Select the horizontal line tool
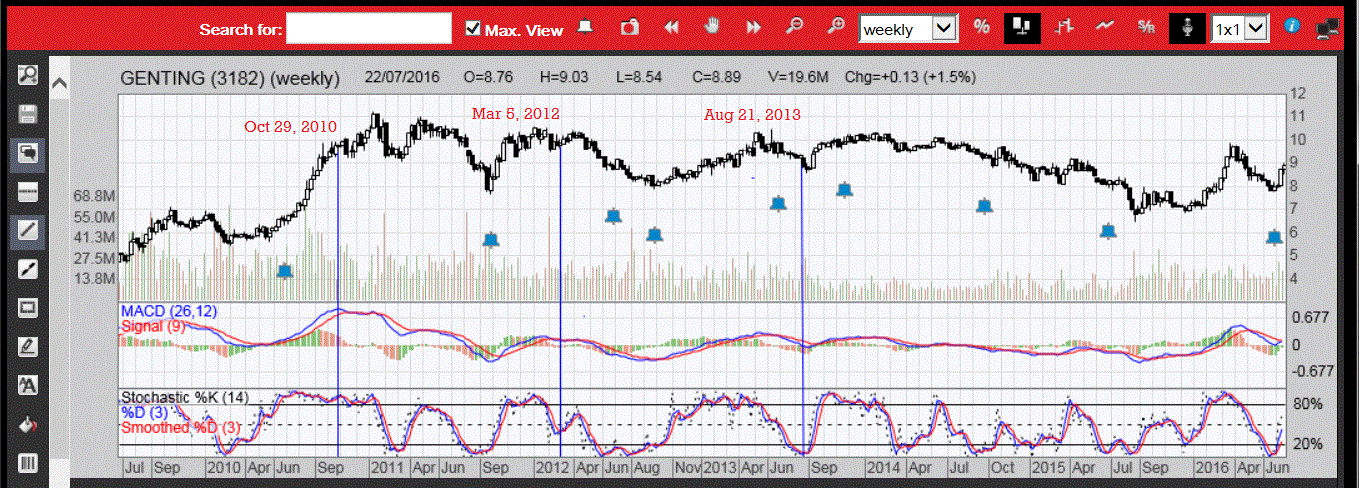The height and width of the screenshot is (488, 1366). [27, 191]
